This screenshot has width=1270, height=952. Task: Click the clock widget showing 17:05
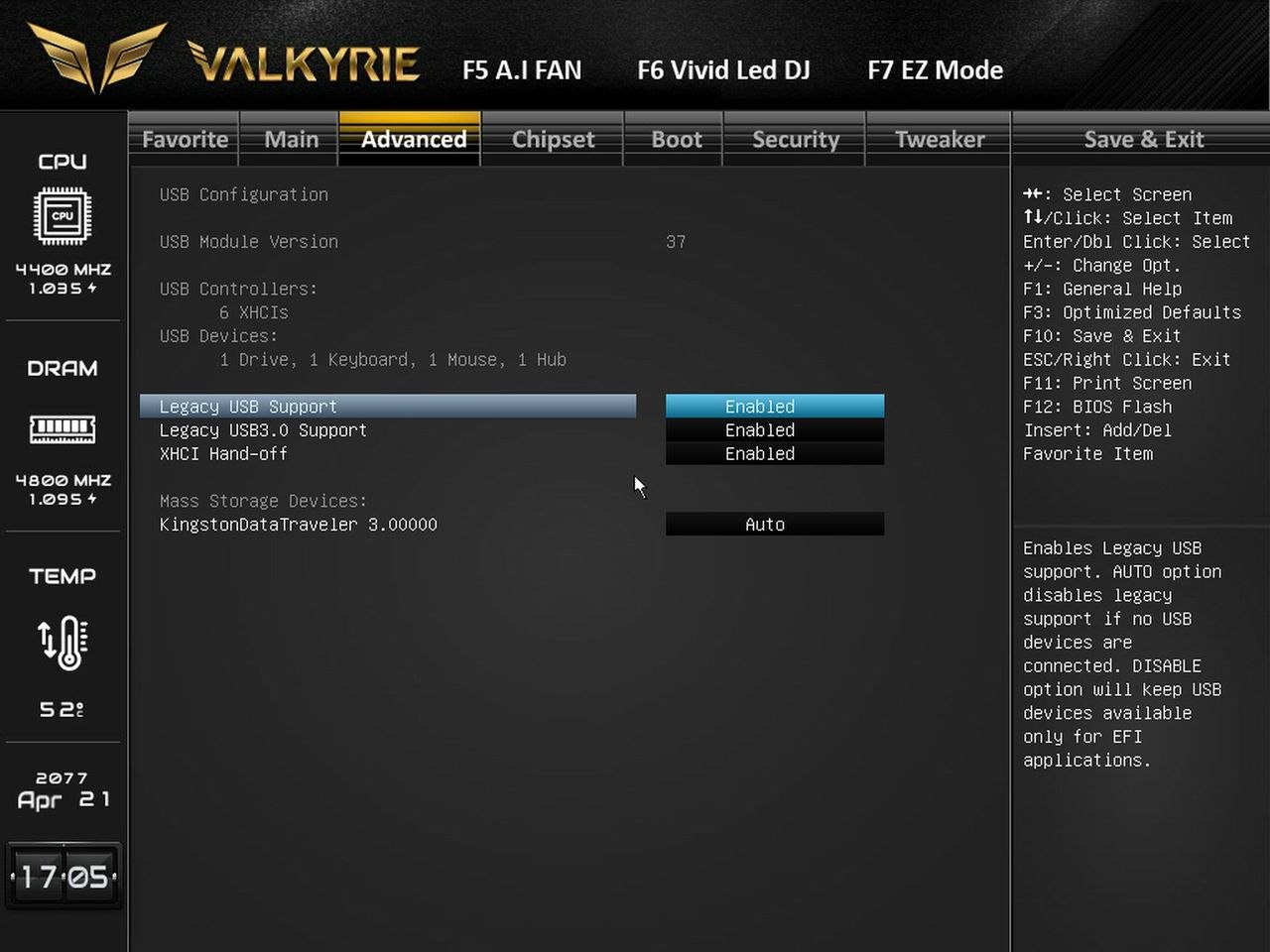click(63, 877)
